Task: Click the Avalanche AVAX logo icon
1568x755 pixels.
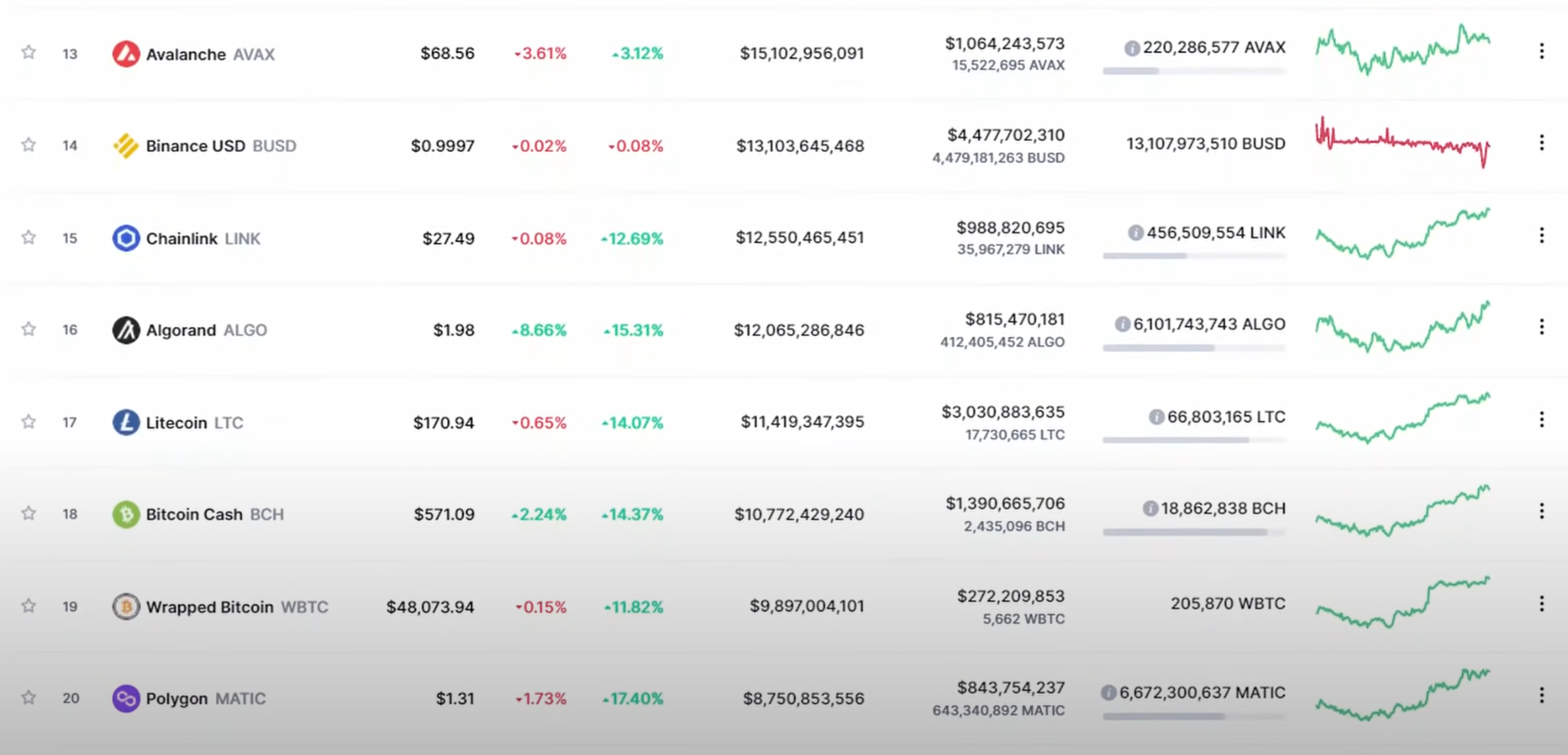Action: coord(126,54)
